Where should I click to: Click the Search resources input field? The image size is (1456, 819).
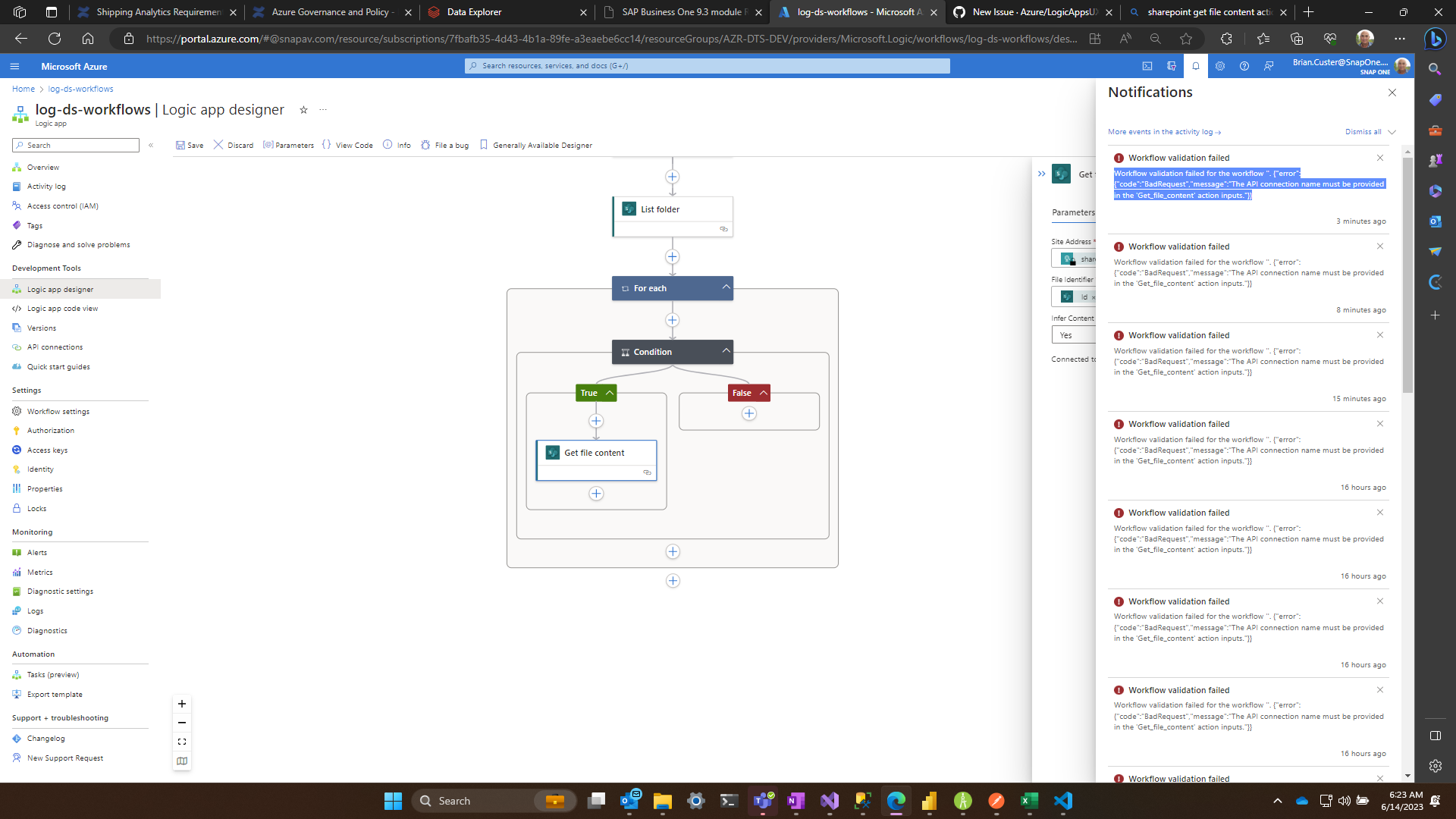pyautogui.click(x=707, y=66)
